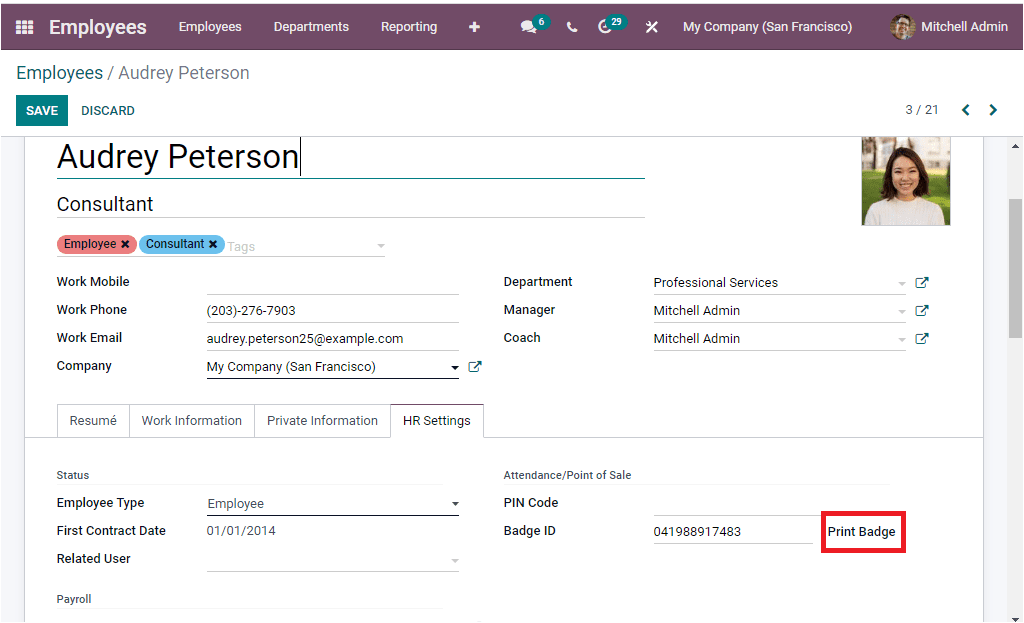This screenshot has height=623, width=1024.
Task: Open Mitchell Admin user menu avatar
Action: [x=901, y=27]
